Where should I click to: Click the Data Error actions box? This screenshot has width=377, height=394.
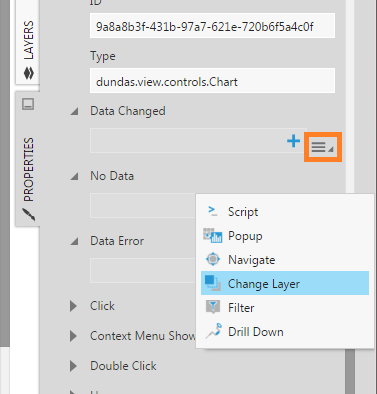click(143, 270)
